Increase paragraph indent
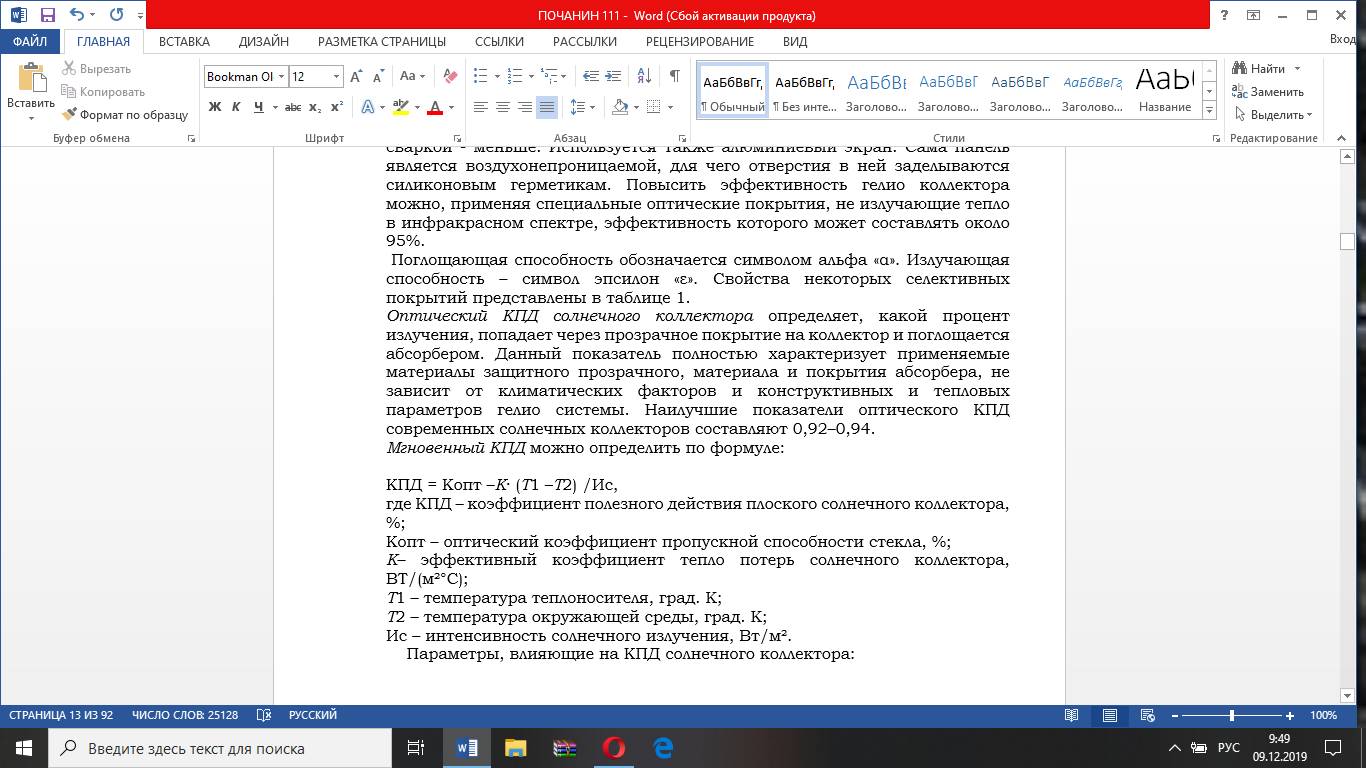This screenshot has height=768, width=1366. (613, 76)
